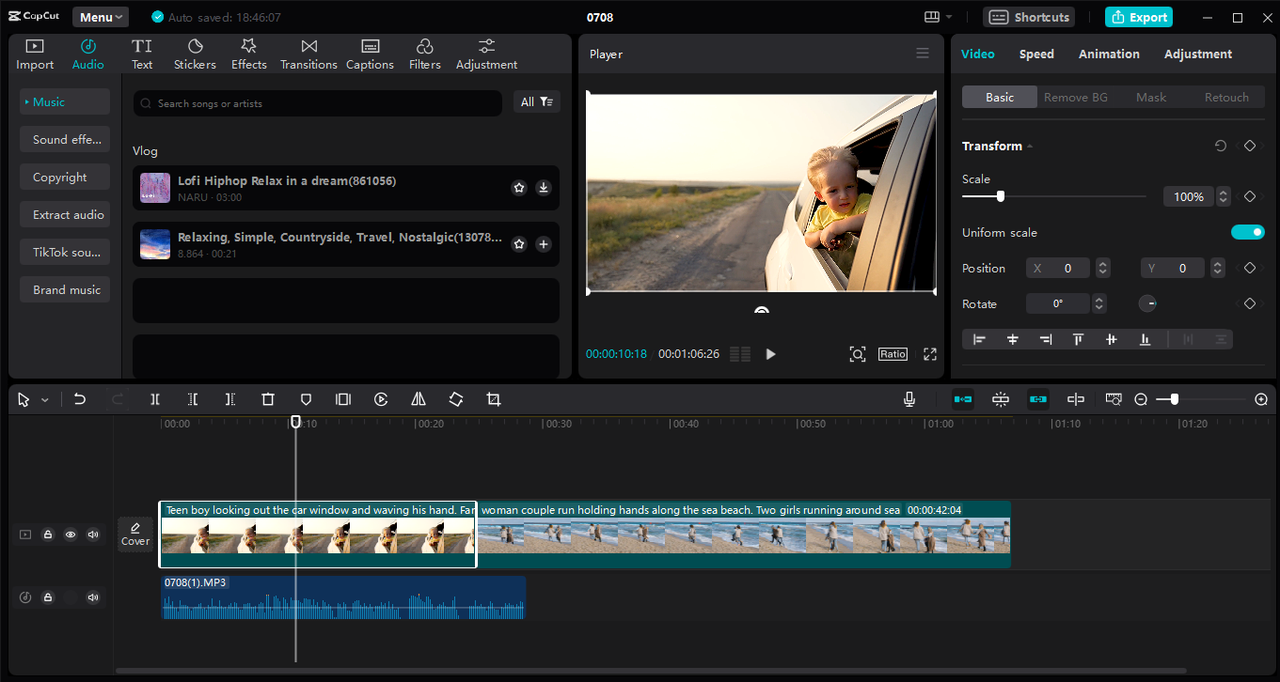Open Sound effects category
Viewport: 1280px width, 682px height.
tap(65, 140)
